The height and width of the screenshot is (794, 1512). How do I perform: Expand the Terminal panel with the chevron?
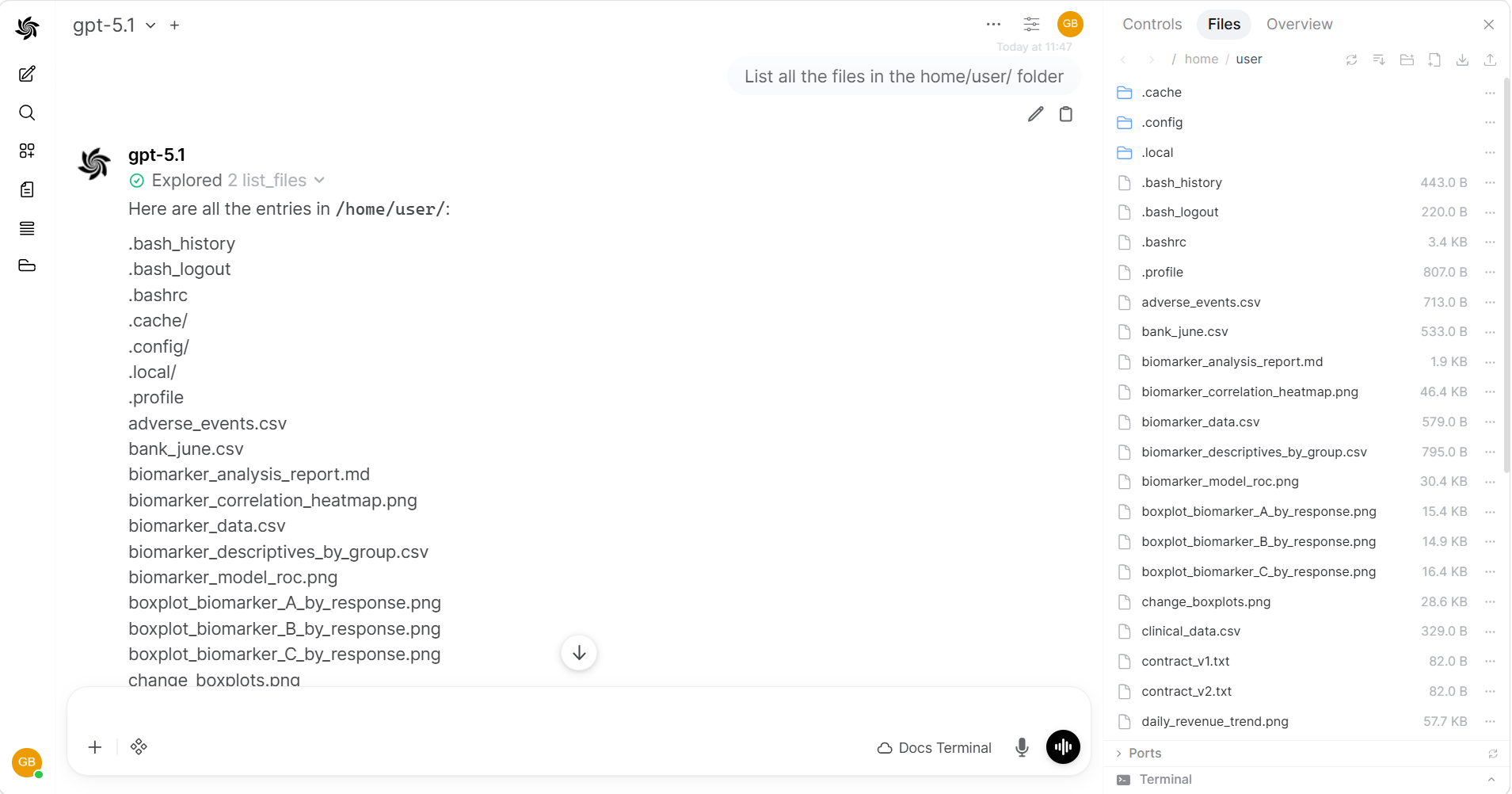click(1491, 780)
